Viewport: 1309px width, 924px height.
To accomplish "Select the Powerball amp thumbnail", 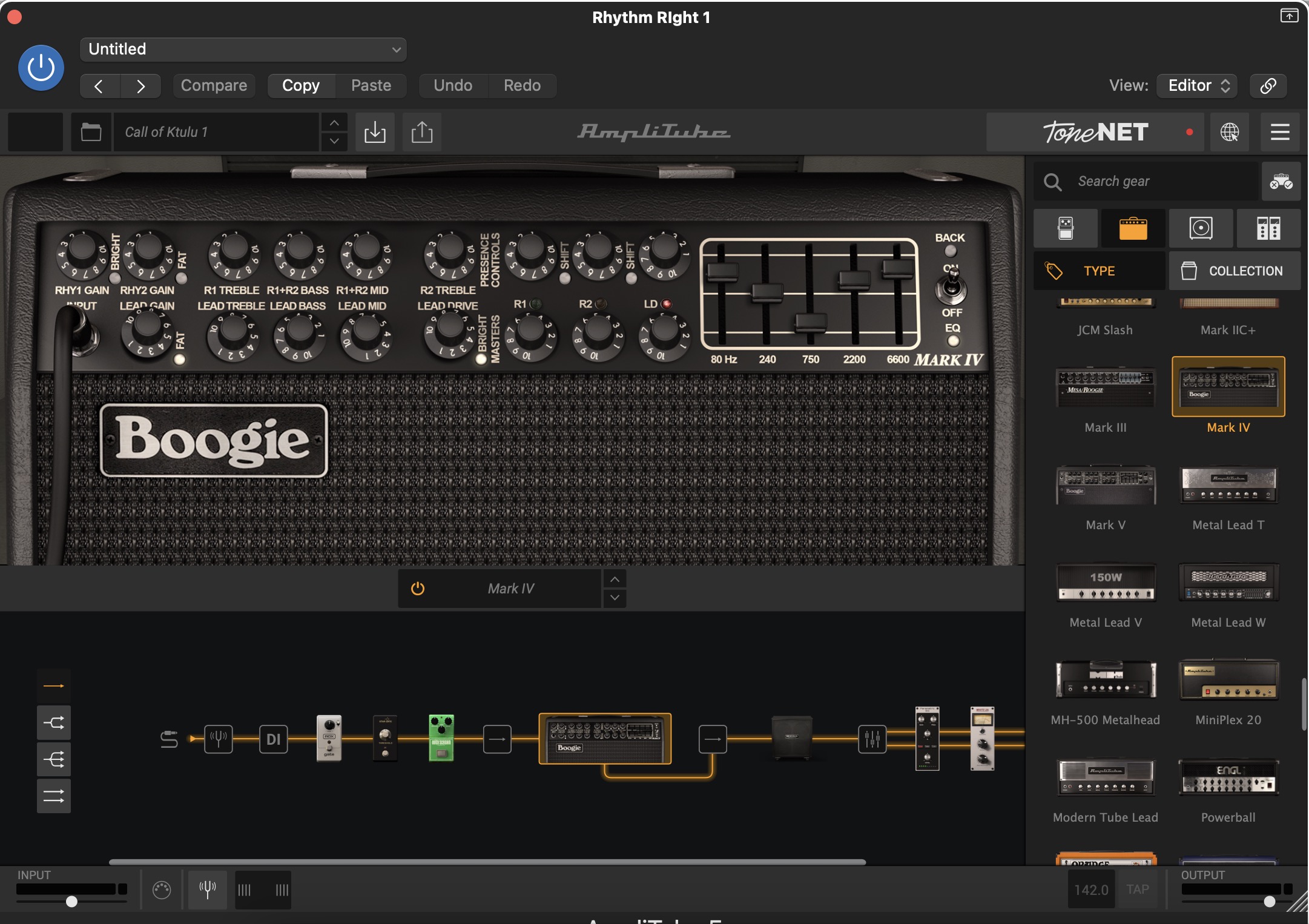I will point(1228,777).
